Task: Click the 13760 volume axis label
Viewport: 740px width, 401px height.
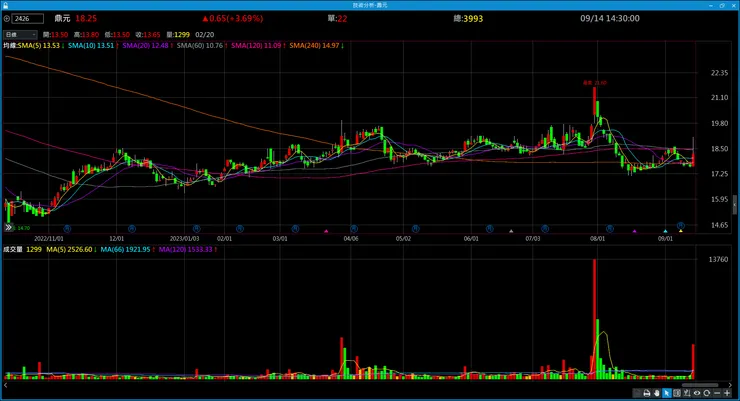Action: pos(718,259)
